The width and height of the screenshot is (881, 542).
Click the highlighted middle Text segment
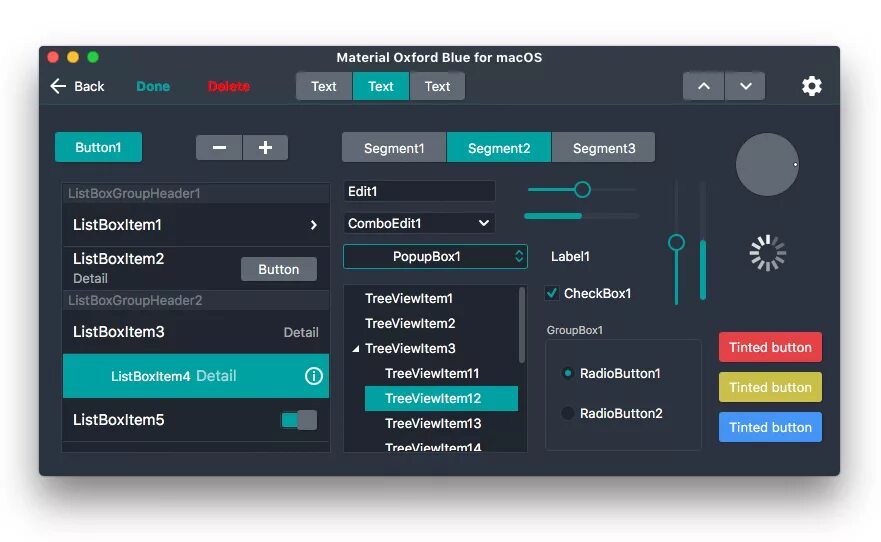(x=380, y=86)
